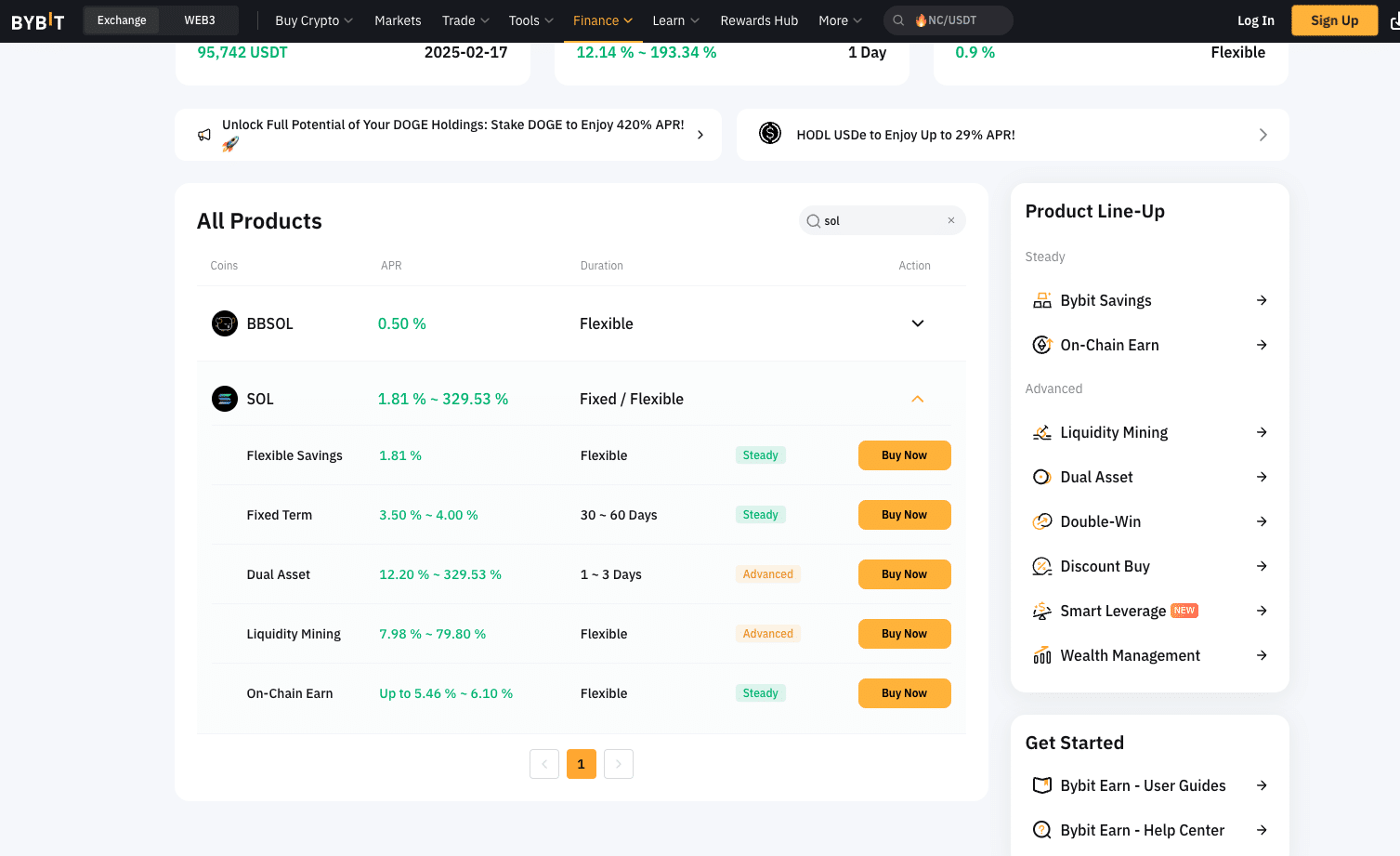Open the On-Chain Earn sidebar link
The image size is (1400, 856).
(1150, 345)
